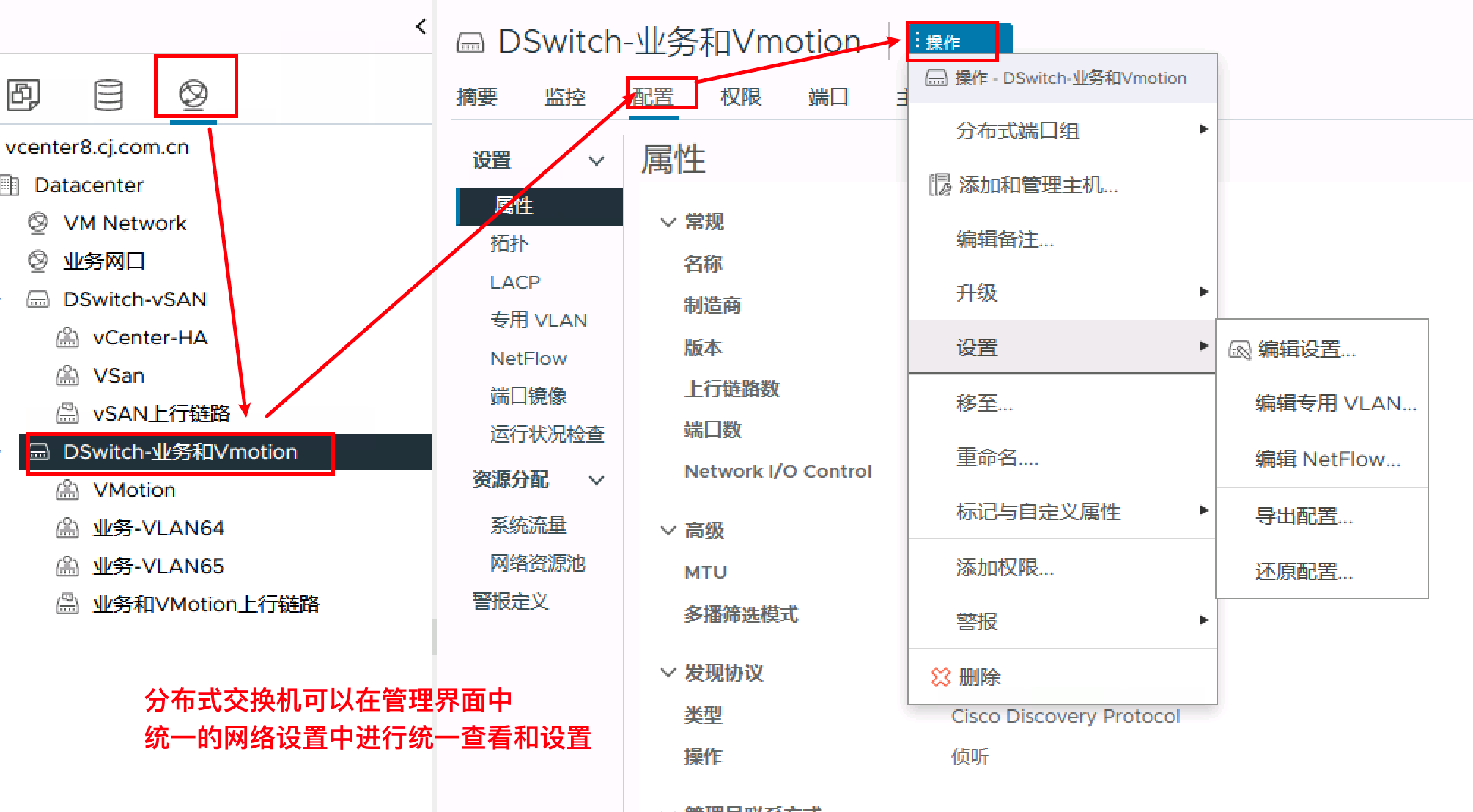Open the VMs and Templates inventory icon
Viewport: 1473px width, 812px height.
23,95
